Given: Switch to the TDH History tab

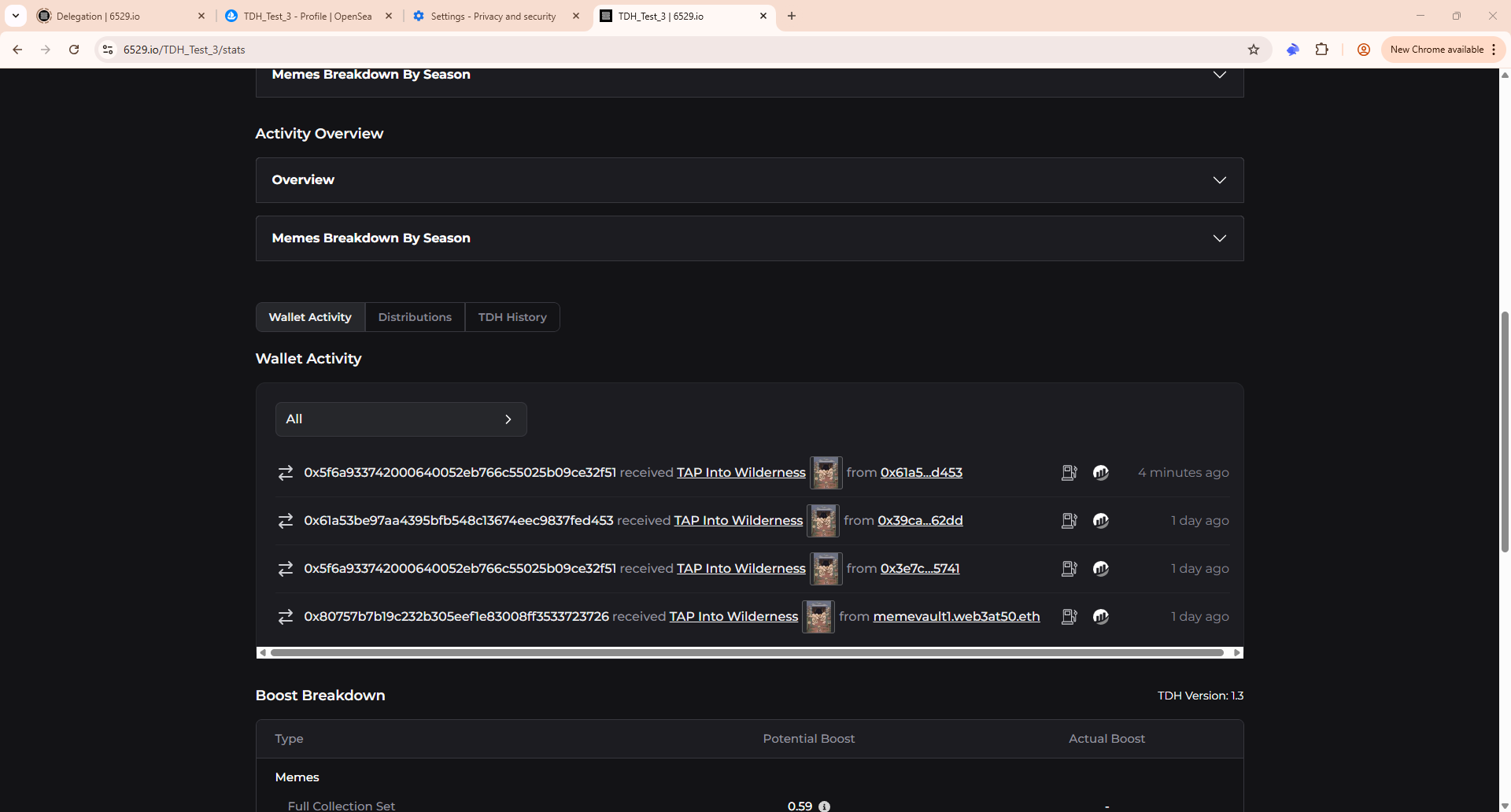Looking at the screenshot, I should (x=512, y=317).
